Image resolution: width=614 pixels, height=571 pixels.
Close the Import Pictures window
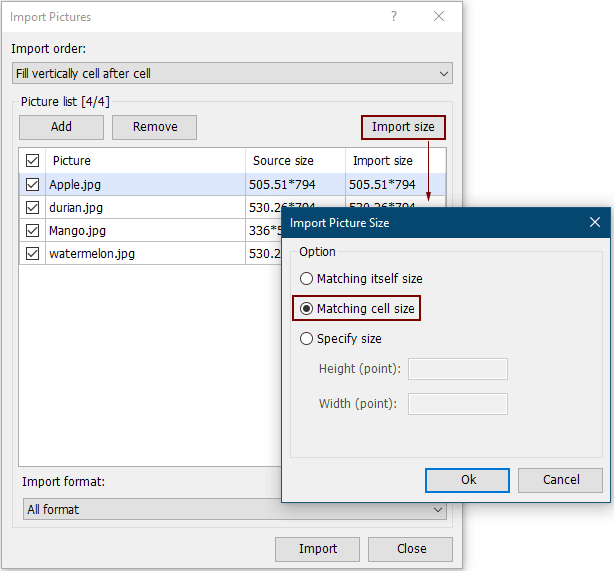pyautogui.click(x=439, y=16)
